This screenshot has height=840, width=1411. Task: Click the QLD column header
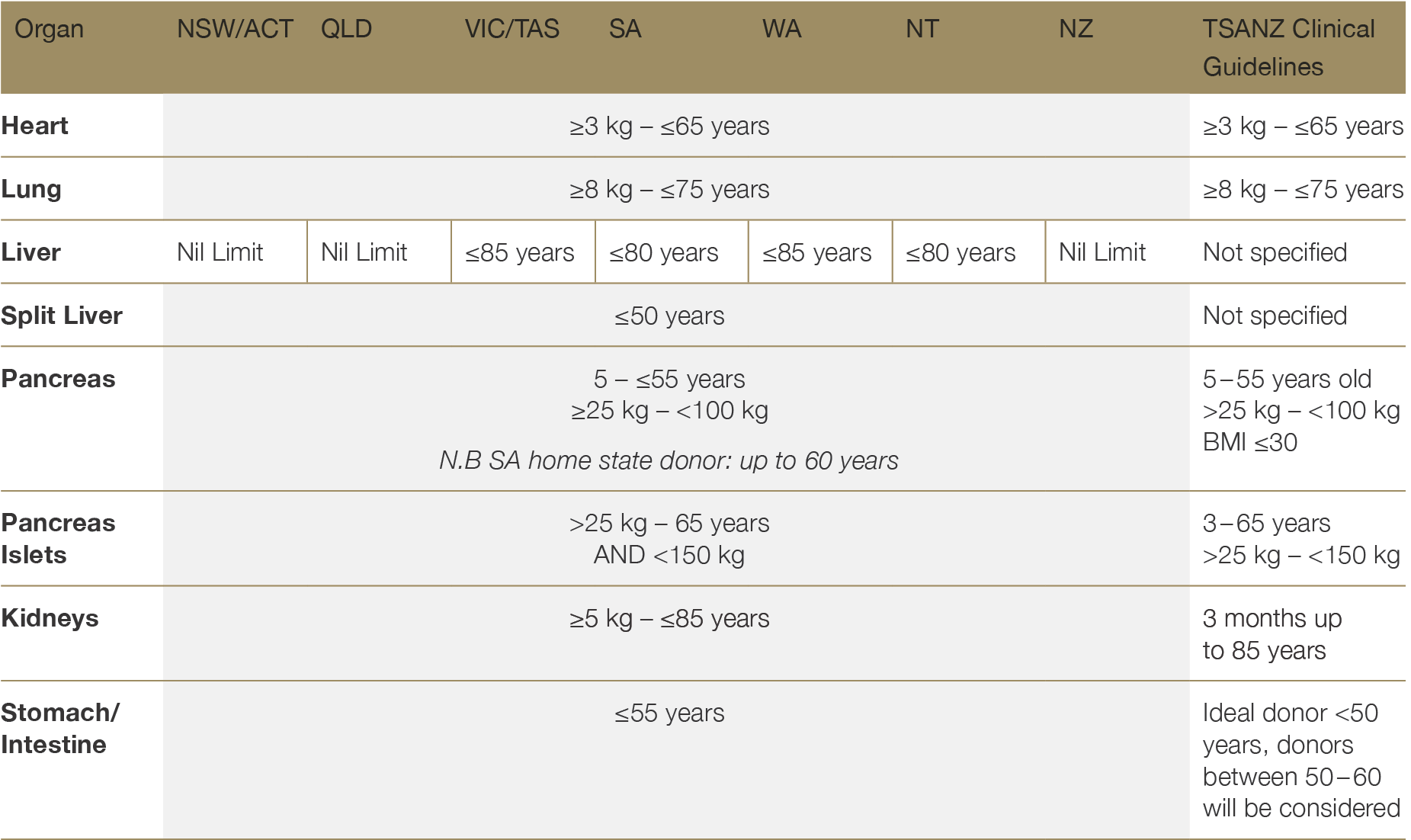click(x=346, y=30)
